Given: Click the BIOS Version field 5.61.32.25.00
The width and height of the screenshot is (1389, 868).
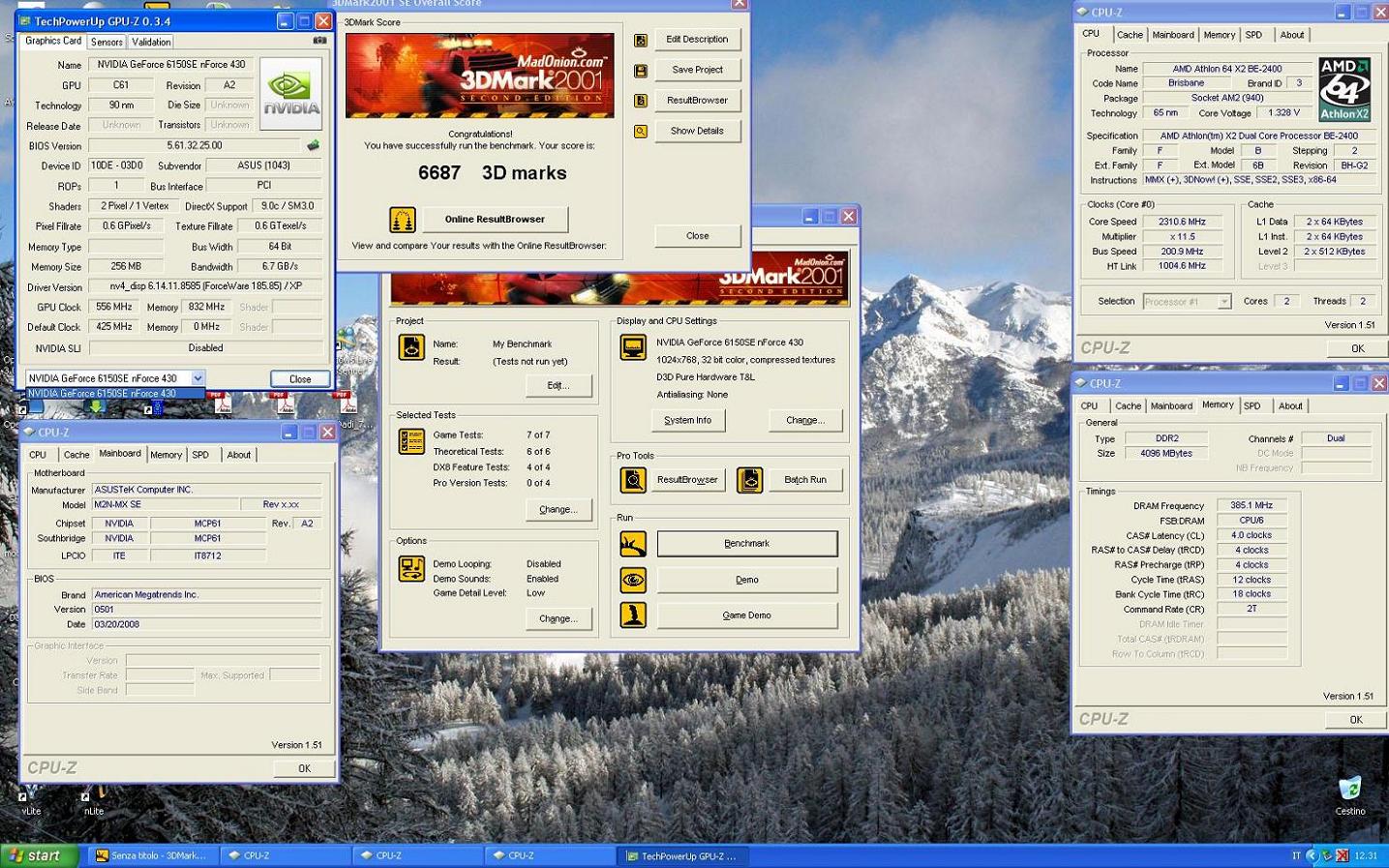Looking at the screenshot, I should point(195,145).
